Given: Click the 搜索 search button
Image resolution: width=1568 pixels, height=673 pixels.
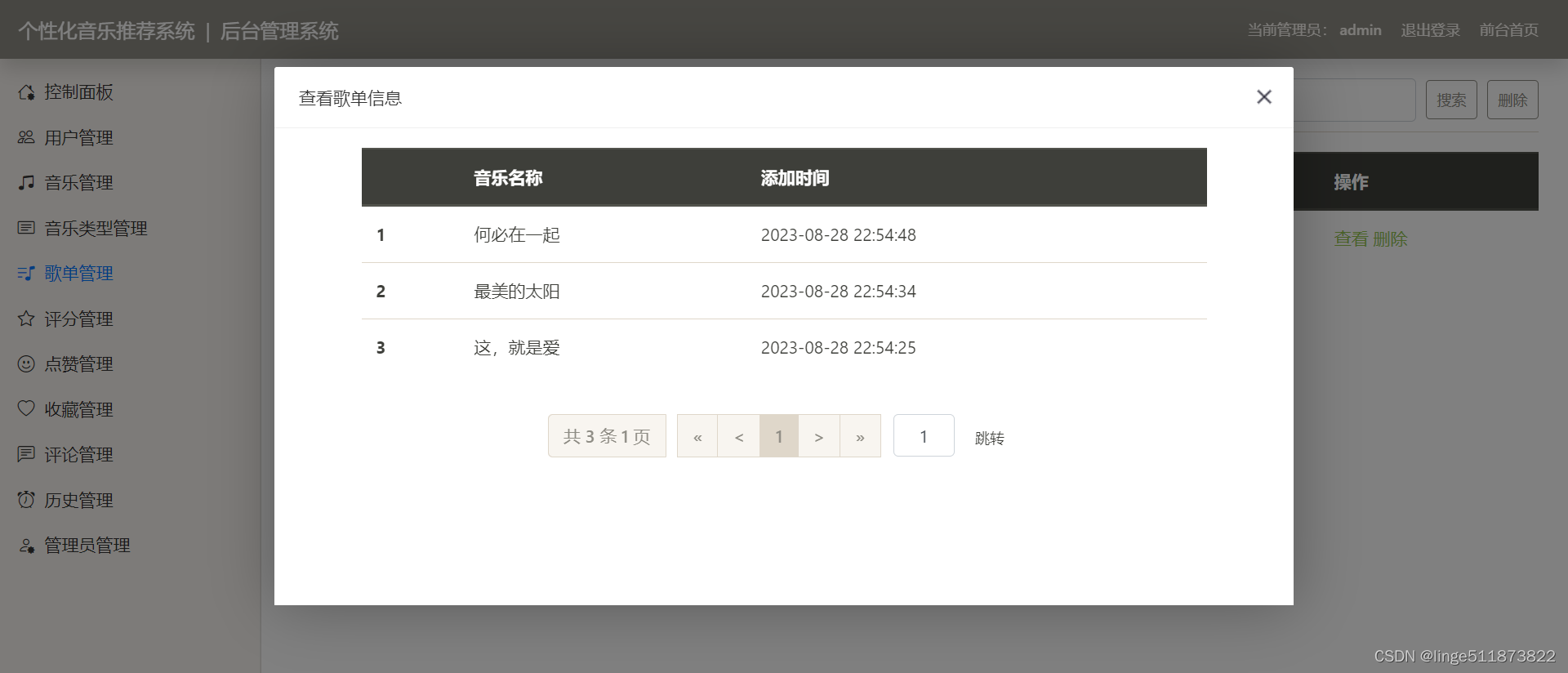Looking at the screenshot, I should (x=1451, y=100).
